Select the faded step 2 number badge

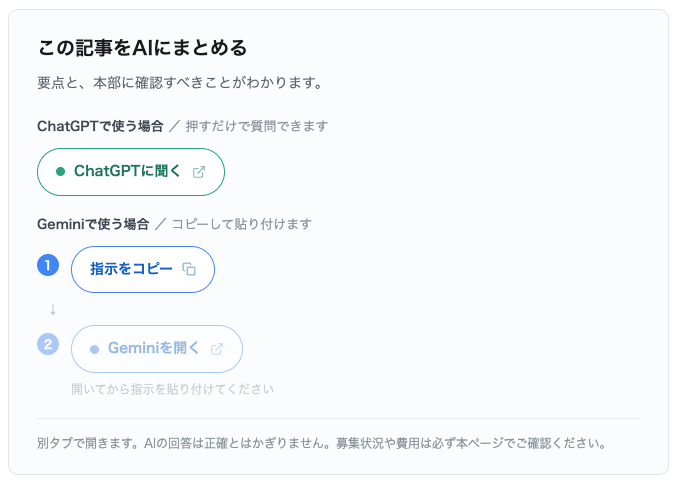pyautogui.click(x=48, y=344)
